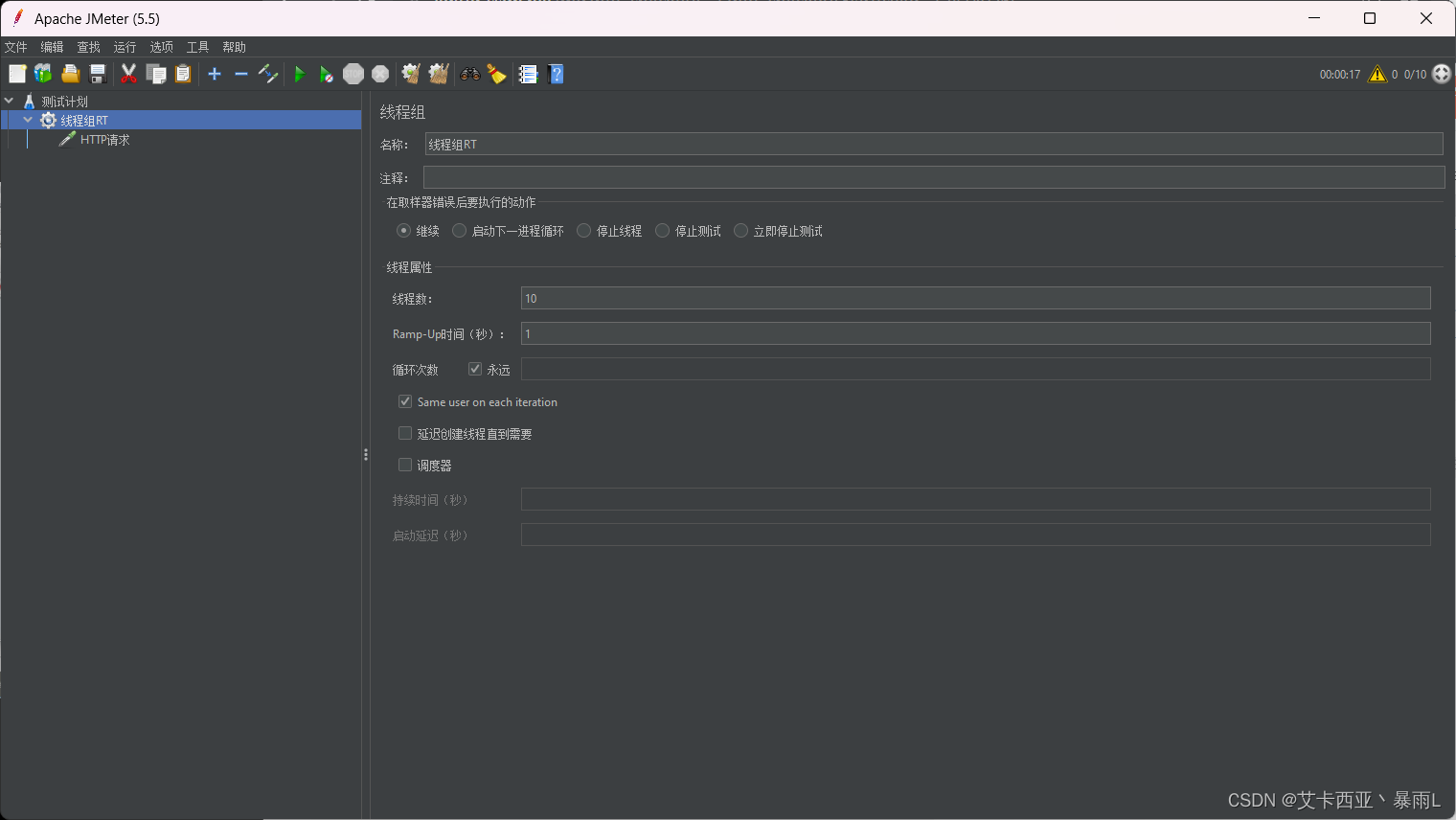Click the elapsed time 00:00:17 text
The width and height of the screenshot is (1456, 820).
pos(1339,75)
